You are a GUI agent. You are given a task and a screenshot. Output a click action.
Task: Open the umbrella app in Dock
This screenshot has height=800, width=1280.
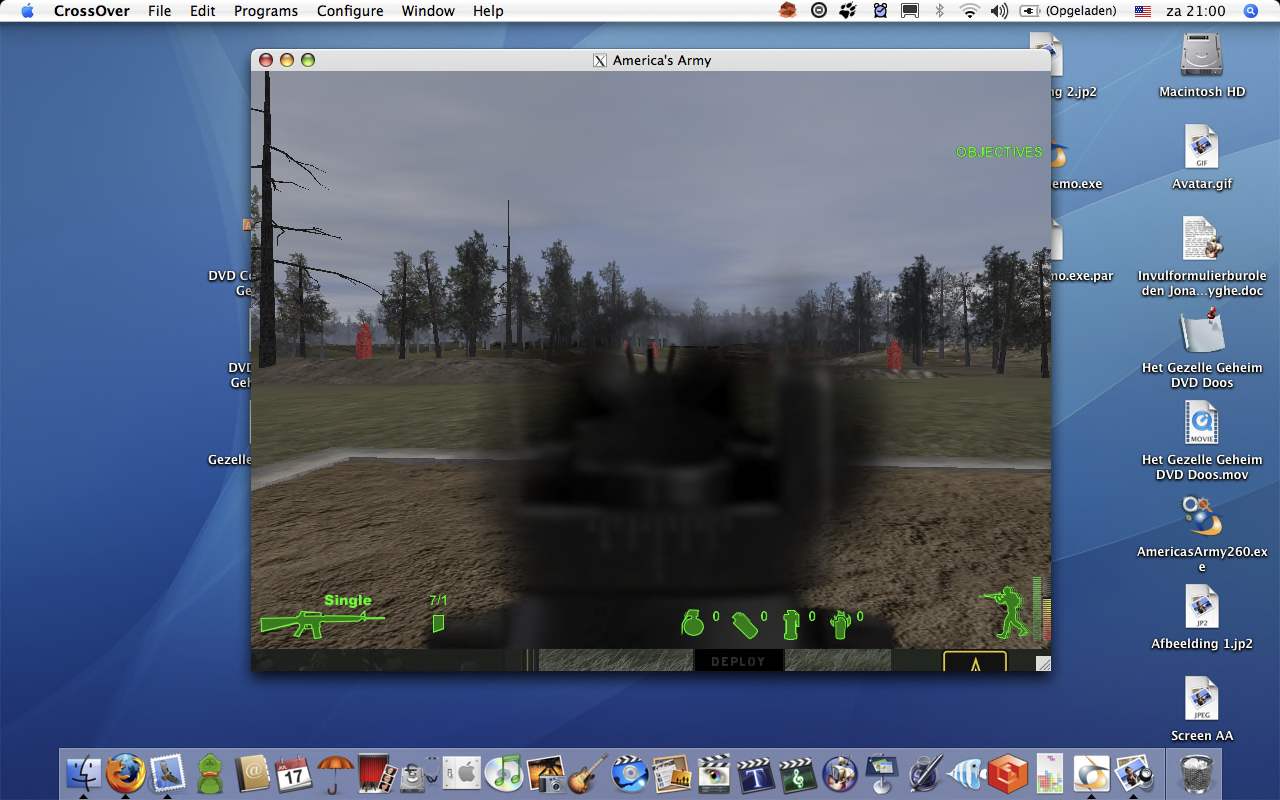[337, 773]
